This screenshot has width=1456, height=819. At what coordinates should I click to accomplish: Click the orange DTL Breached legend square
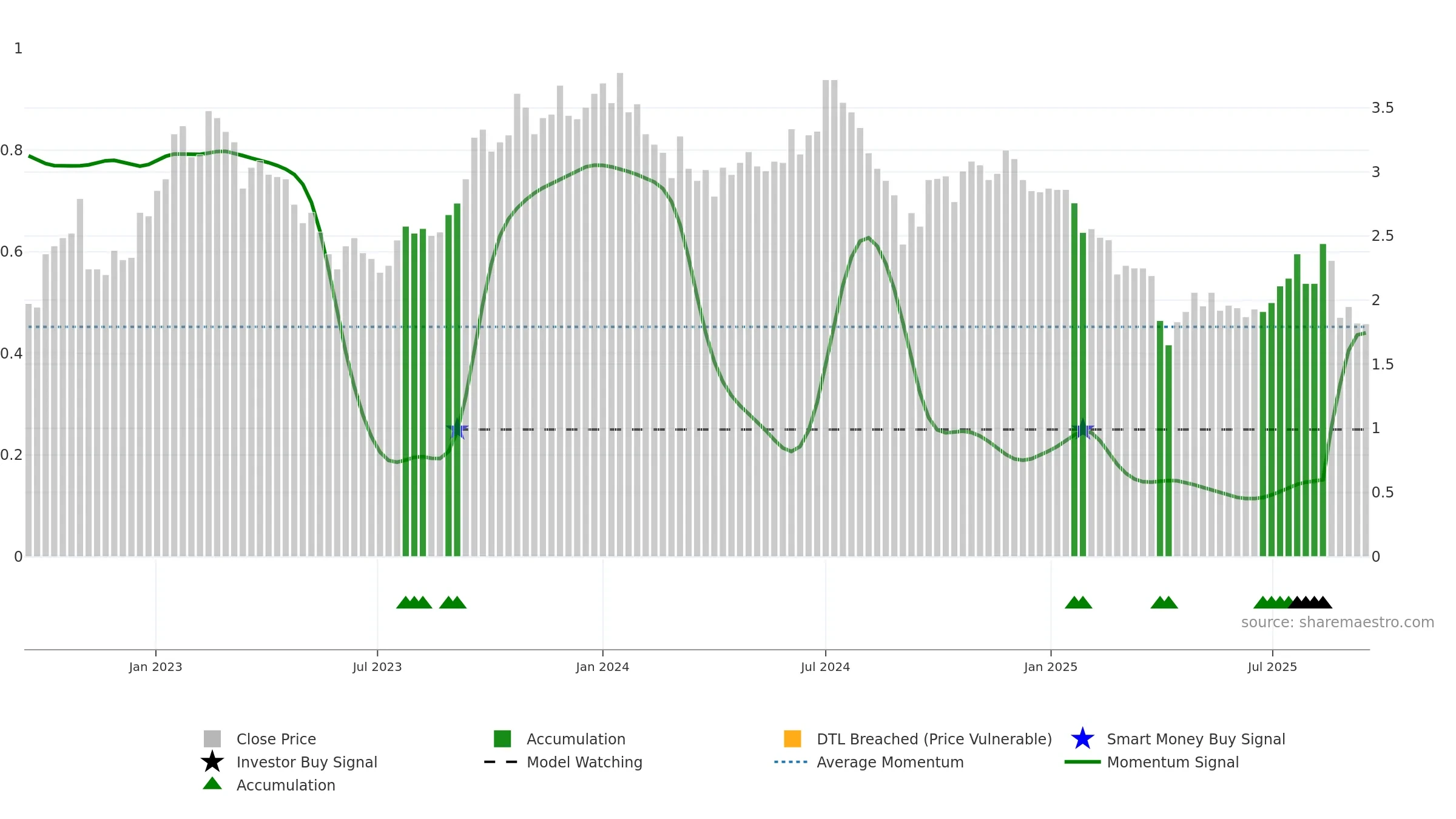click(792, 738)
